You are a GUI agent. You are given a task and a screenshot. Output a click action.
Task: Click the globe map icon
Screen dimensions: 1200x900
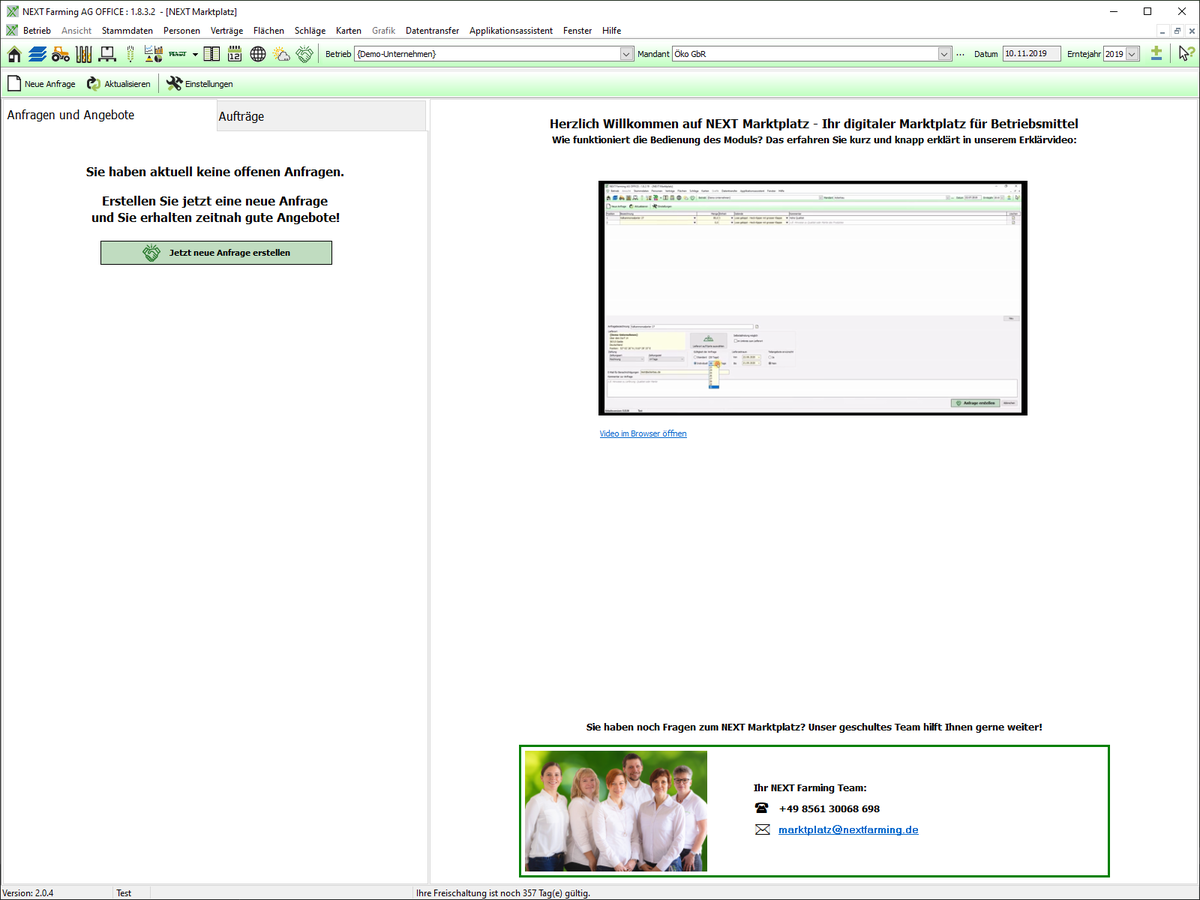[x=258, y=54]
